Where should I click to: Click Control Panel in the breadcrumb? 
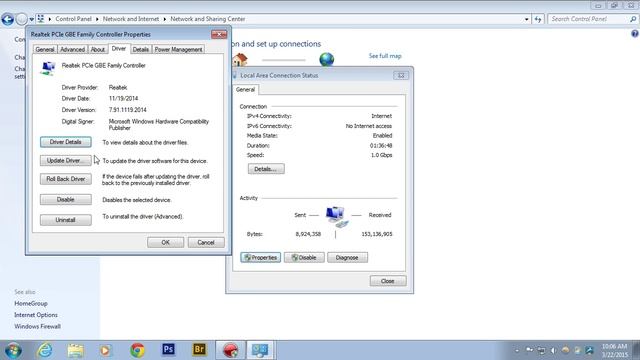(x=73, y=19)
